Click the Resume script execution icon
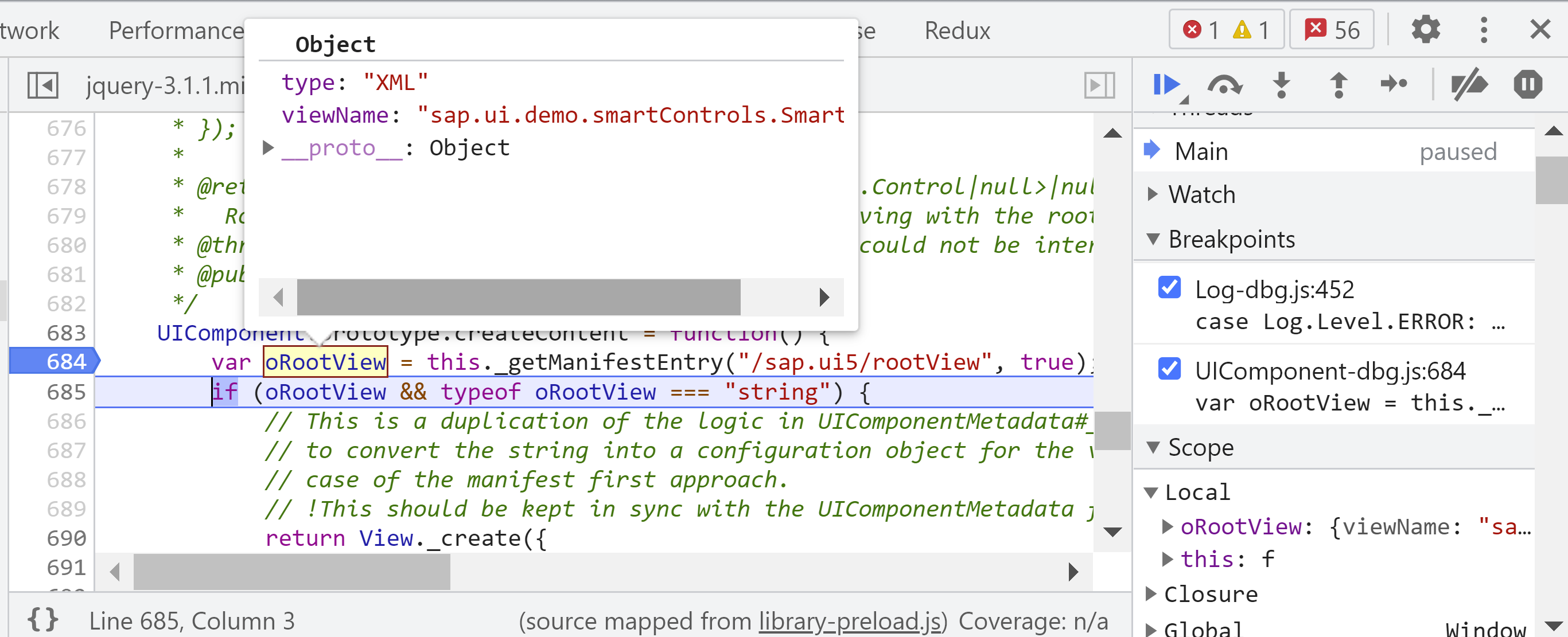This screenshot has height=637, width=1568. (1168, 85)
